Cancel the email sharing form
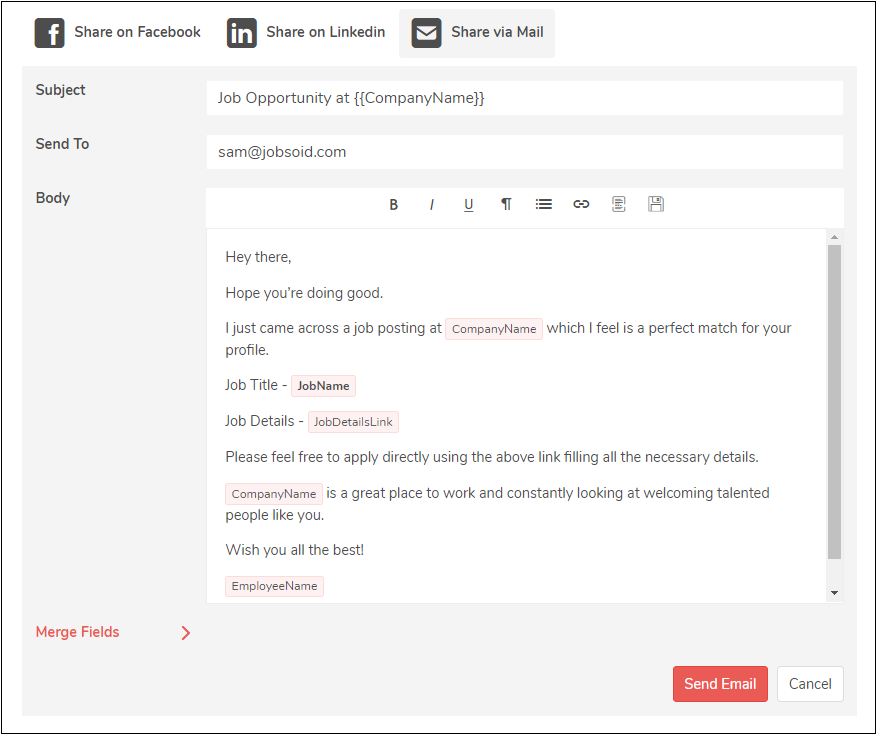876x735 pixels. [x=810, y=684]
